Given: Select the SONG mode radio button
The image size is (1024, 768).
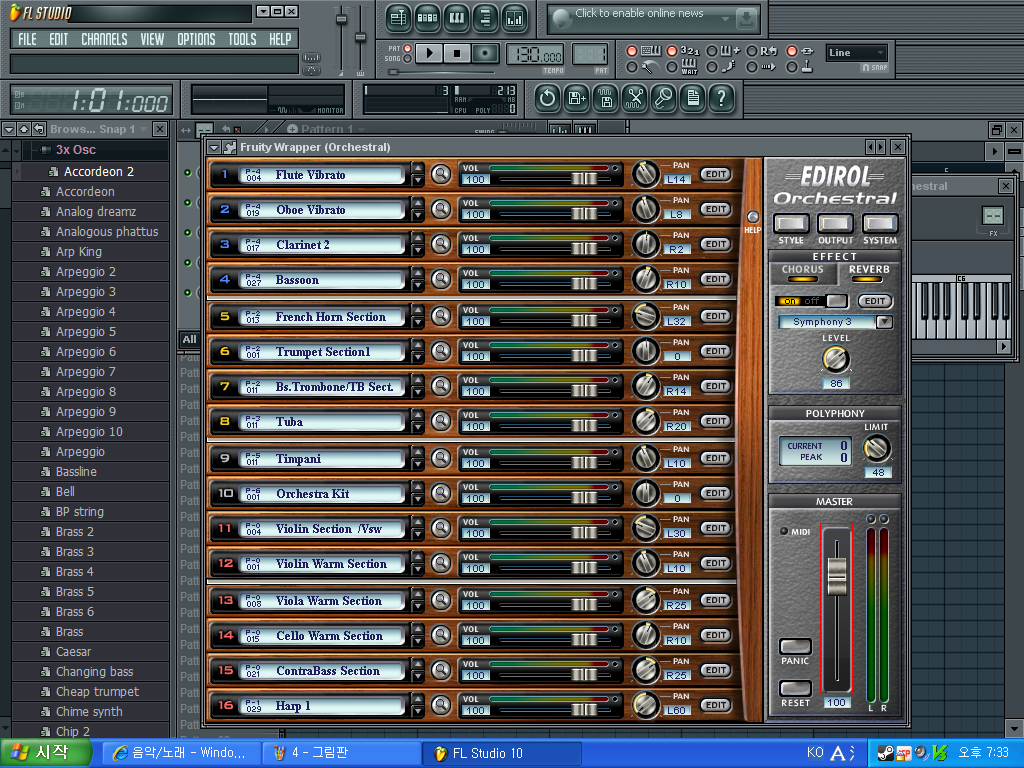Looking at the screenshot, I should tap(408, 59).
